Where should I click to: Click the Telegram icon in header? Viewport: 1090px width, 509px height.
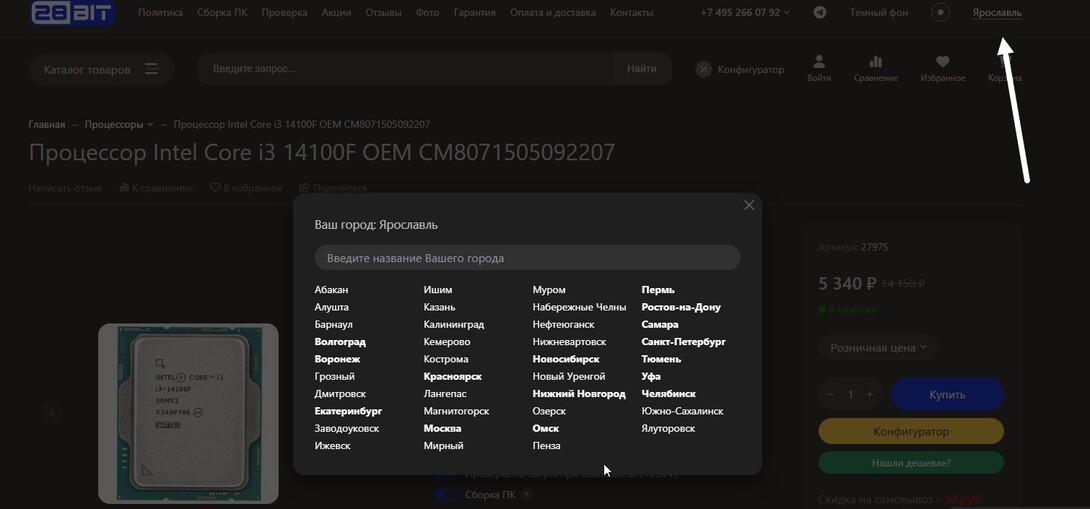820,13
